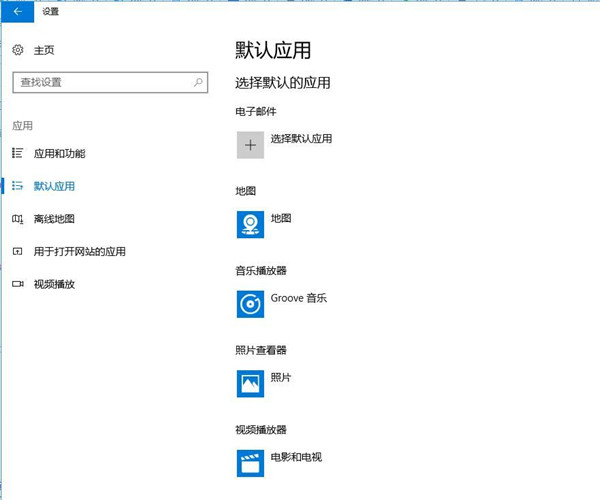Click the 照片 app icon

[x=250, y=384]
